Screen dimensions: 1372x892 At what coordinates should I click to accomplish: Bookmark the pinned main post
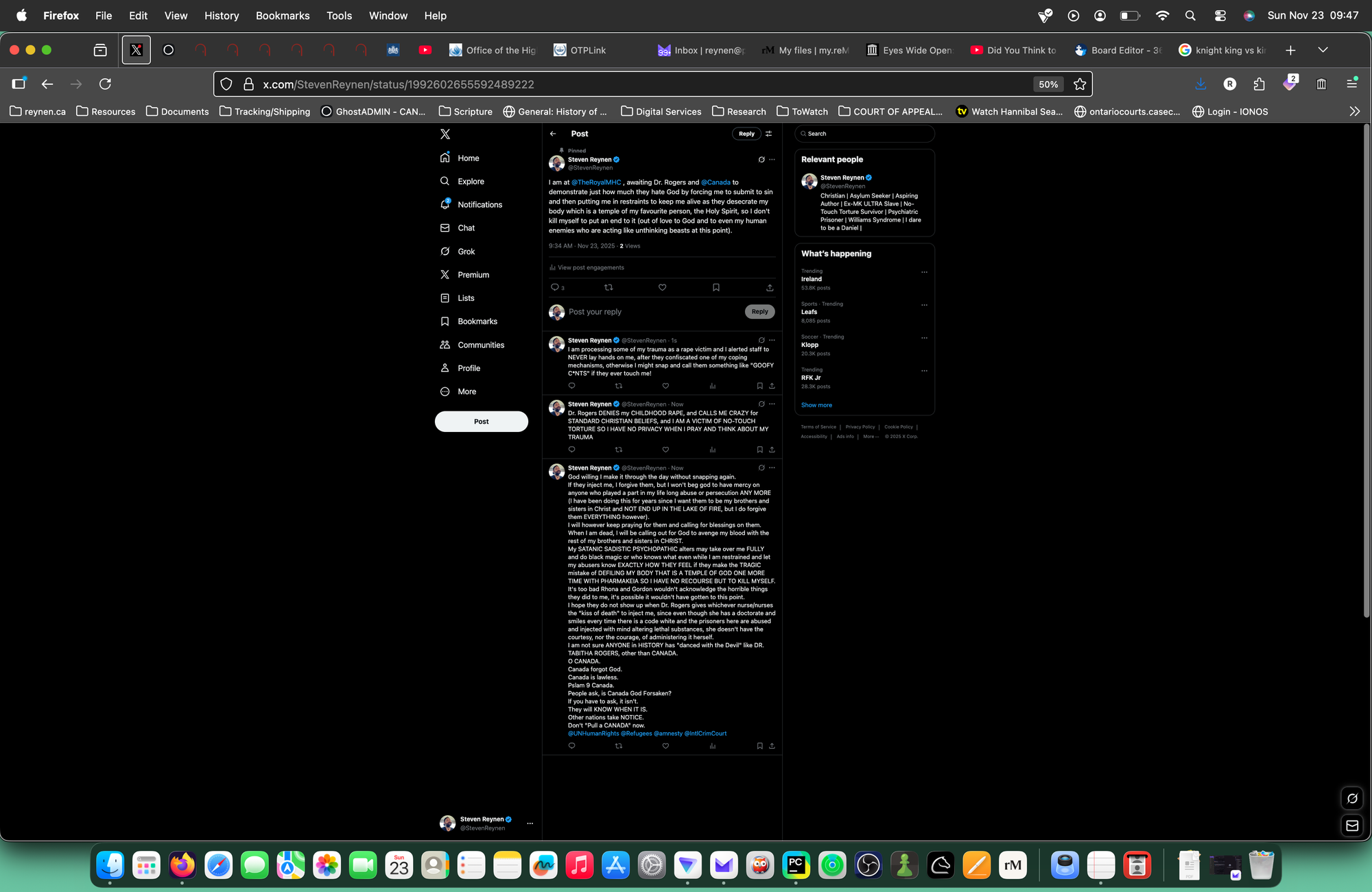[716, 287]
